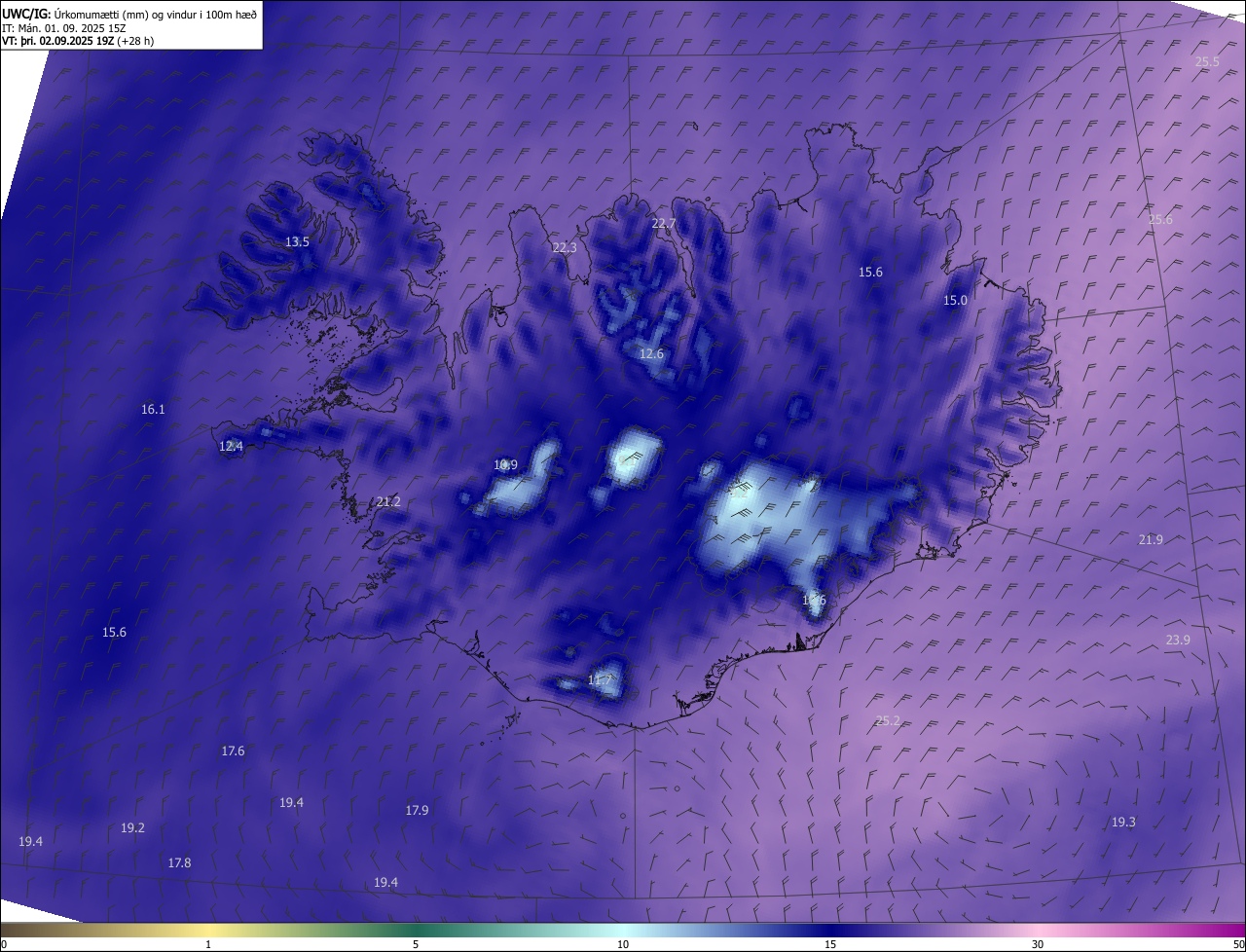Click the 22.7 value on the map
This screenshot has width=1246, height=952.
[x=663, y=223]
